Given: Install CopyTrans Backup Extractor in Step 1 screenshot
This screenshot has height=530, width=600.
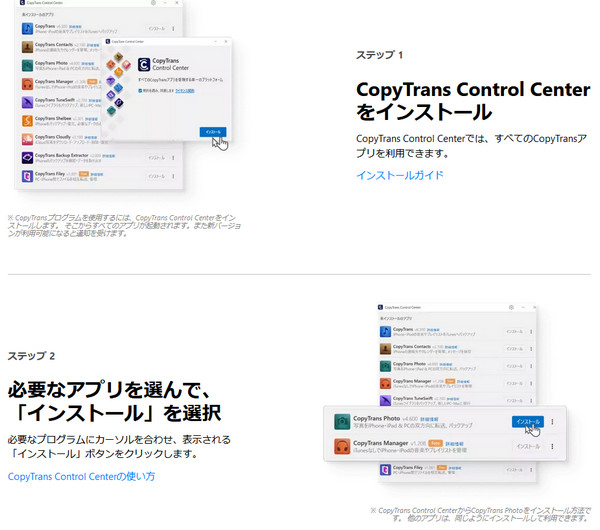Looking at the screenshot, I should [x=157, y=158].
